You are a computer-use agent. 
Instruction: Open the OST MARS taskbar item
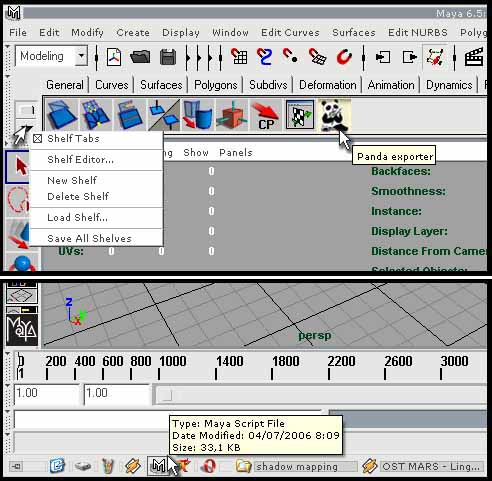423,466
